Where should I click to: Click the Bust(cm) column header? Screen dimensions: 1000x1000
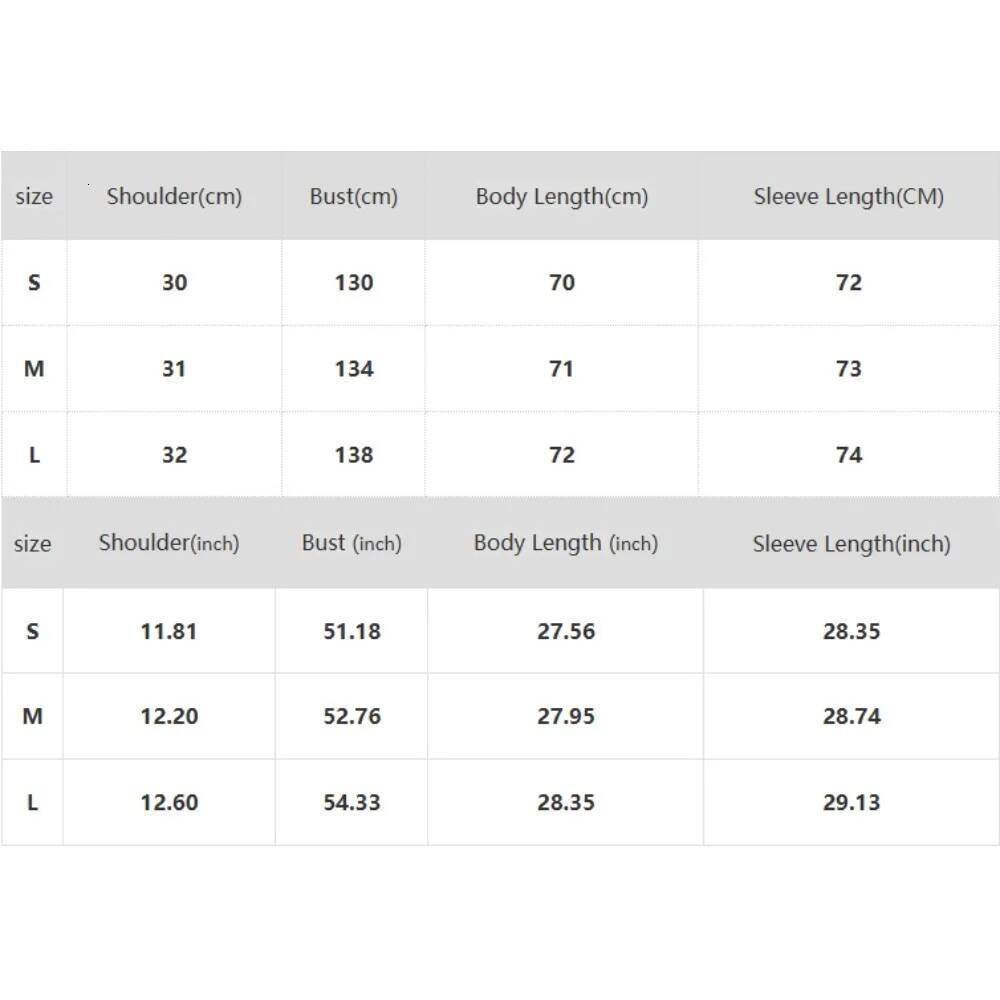point(353,196)
